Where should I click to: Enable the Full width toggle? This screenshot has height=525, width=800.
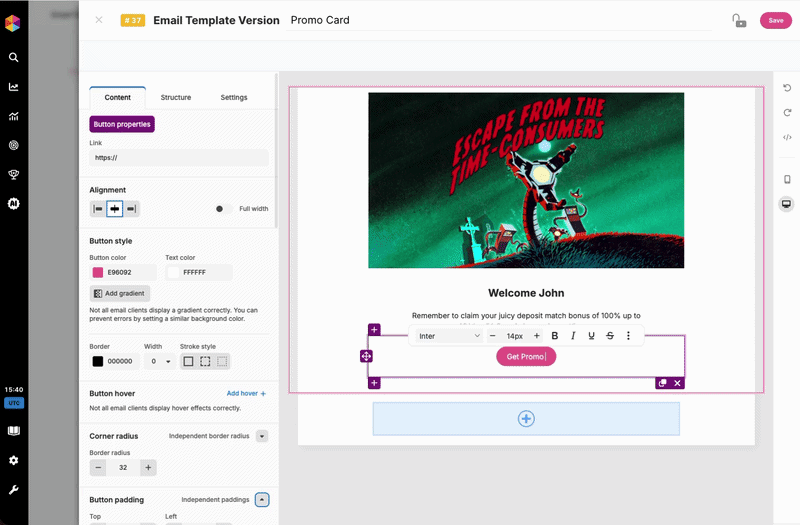(224, 209)
